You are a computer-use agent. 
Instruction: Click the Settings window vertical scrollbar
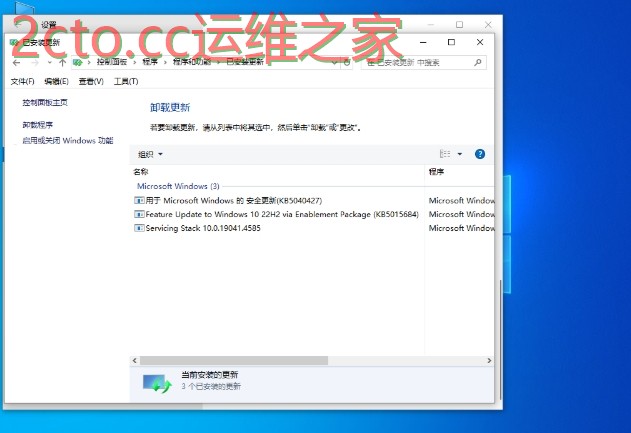pos(500,340)
